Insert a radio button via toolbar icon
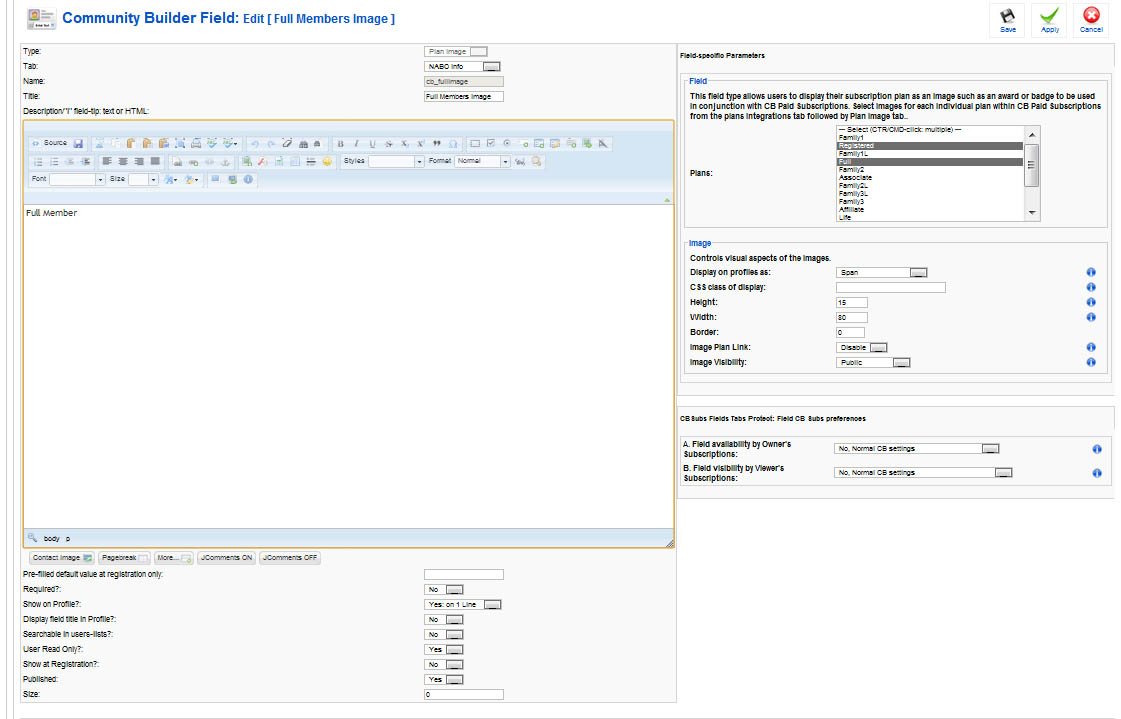 pyautogui.click(x=507, y=144)
